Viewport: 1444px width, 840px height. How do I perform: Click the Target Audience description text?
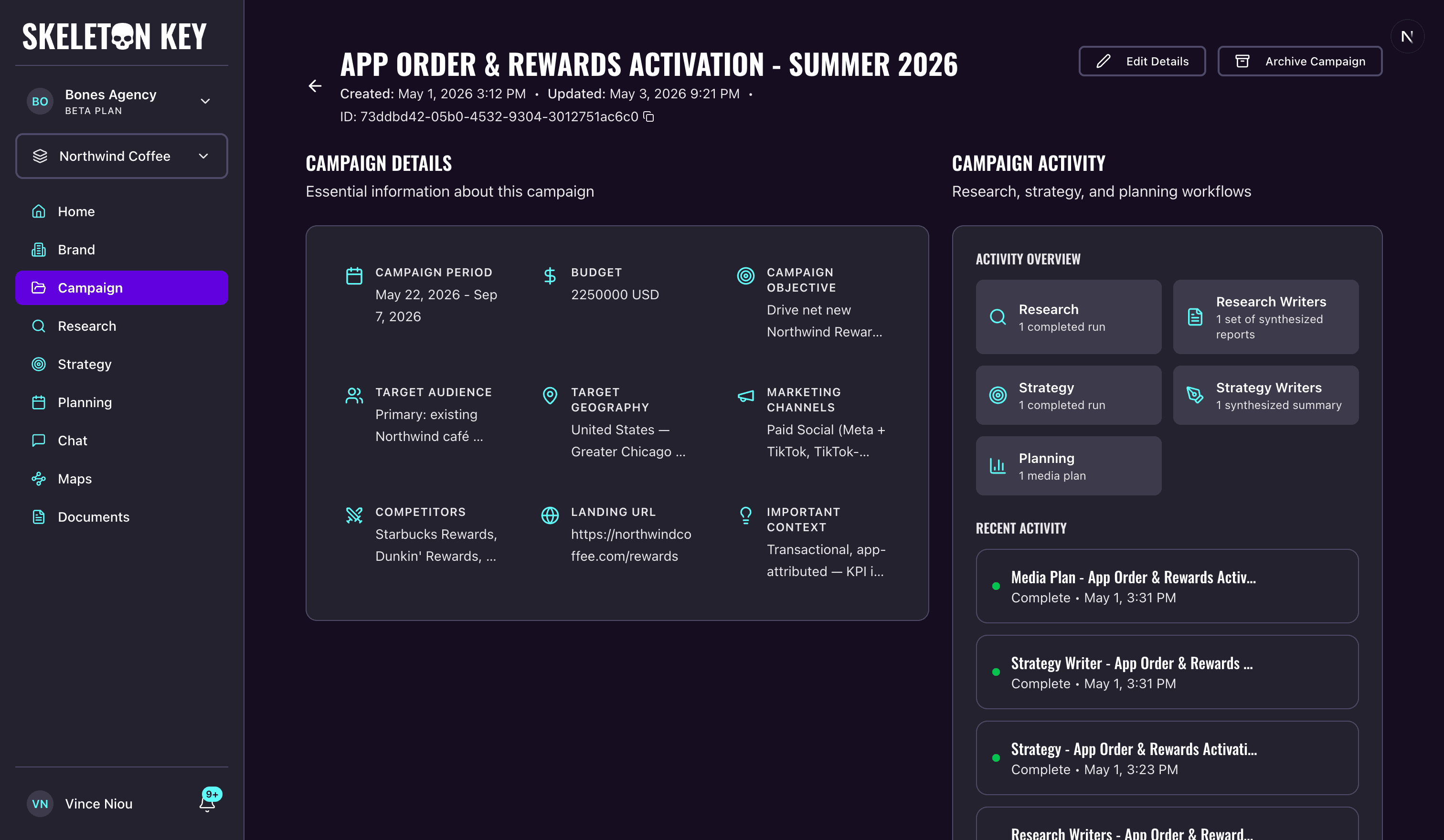point(429,425)
